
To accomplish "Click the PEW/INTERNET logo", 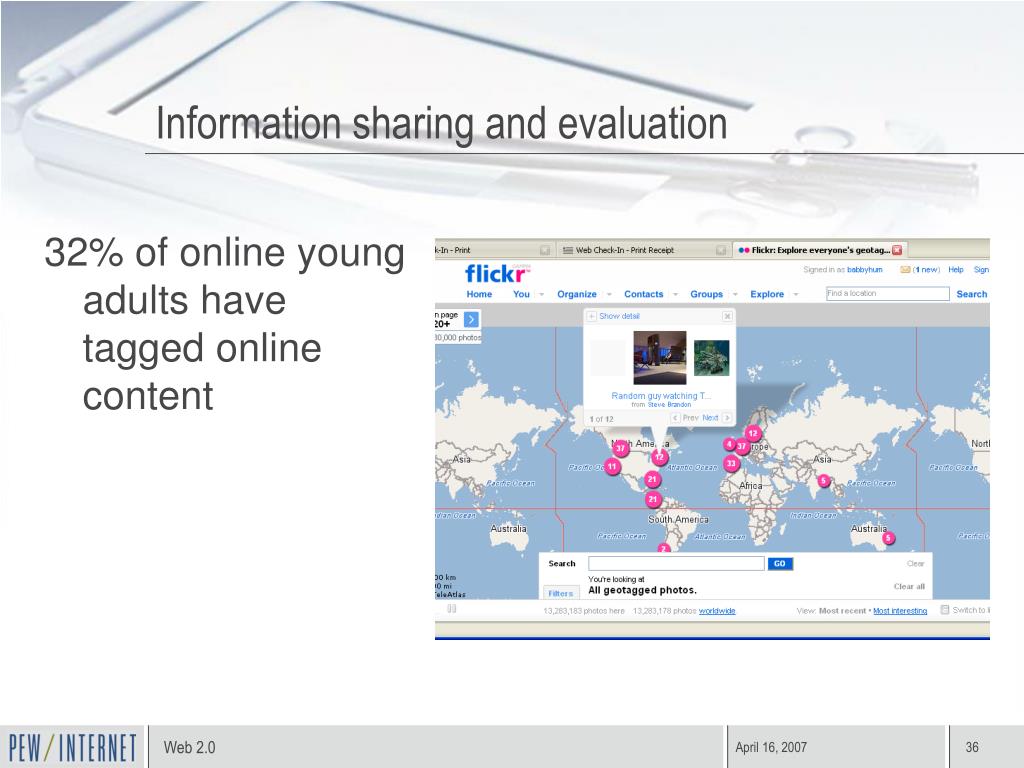I will 72,747.
